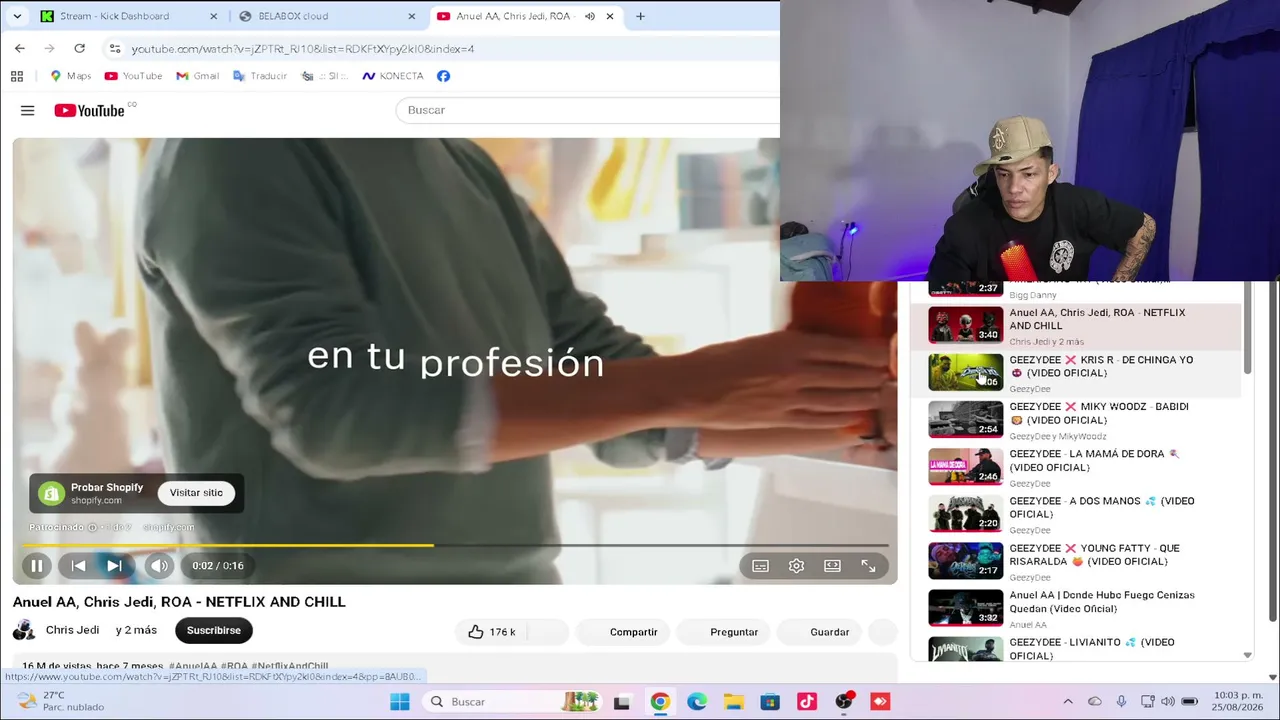This screenshot has height=720, width=1280.
Task: Play the NETFLIX AND CHILL playlist thumbnail
Action: [x=965, y=325]
